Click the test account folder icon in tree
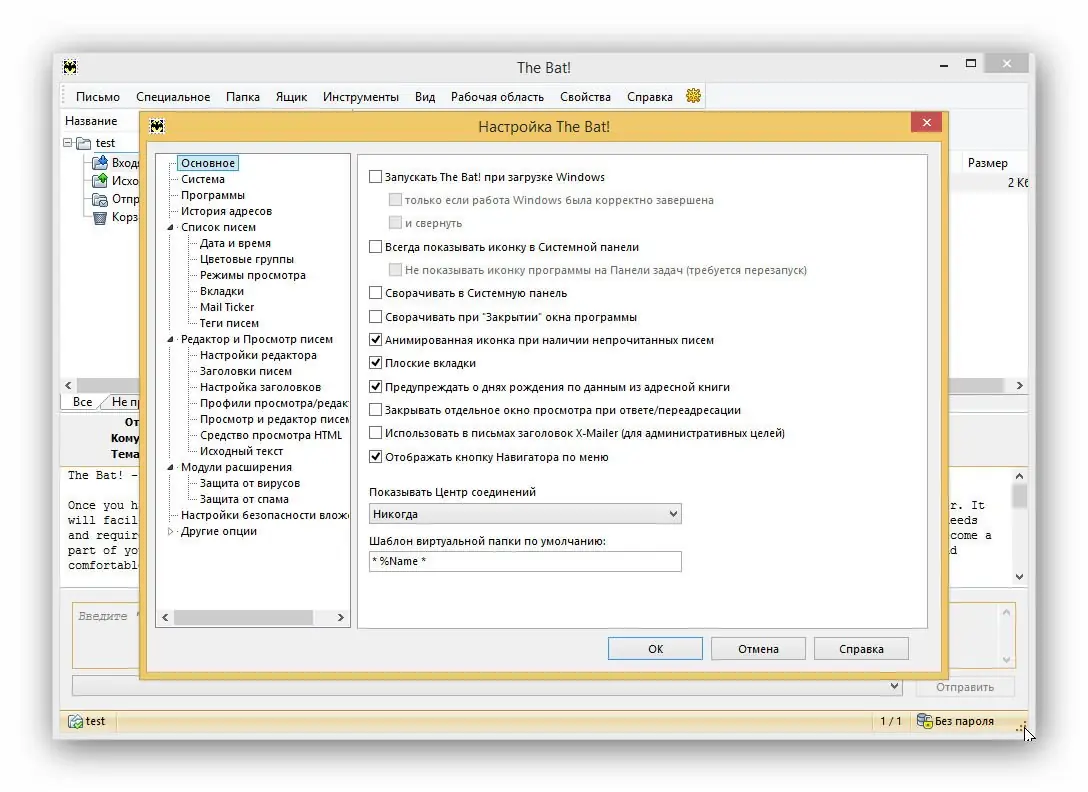Screen dimensions: 1088x792 [84, 143]
